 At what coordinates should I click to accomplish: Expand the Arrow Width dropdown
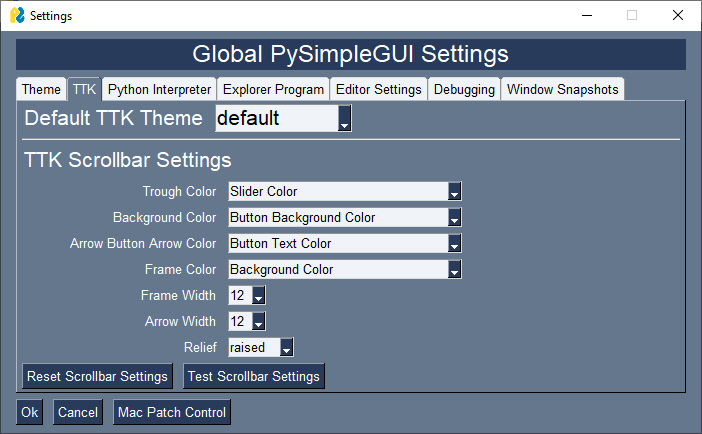click(259, 321)
